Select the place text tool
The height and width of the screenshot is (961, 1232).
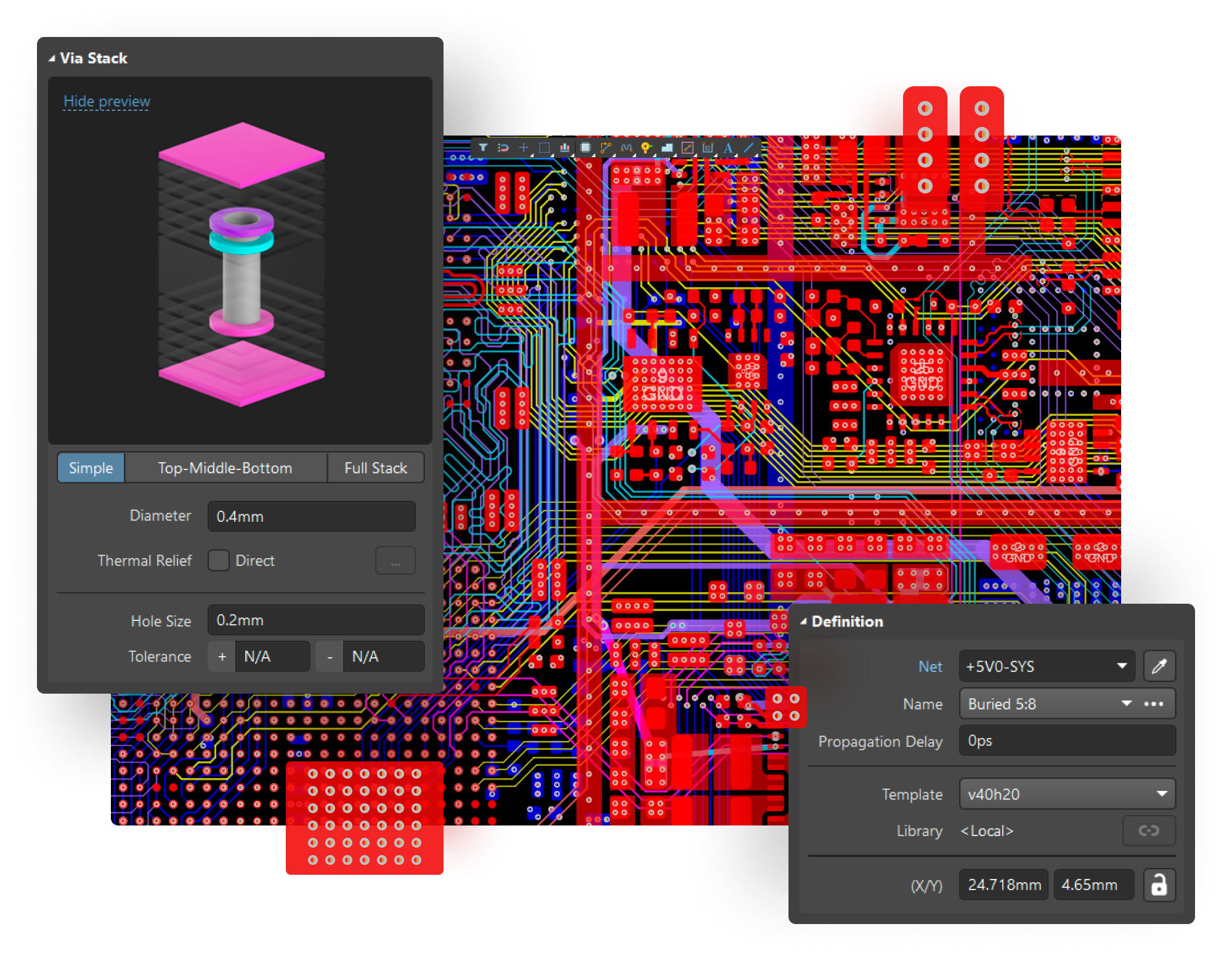[729, 148]
